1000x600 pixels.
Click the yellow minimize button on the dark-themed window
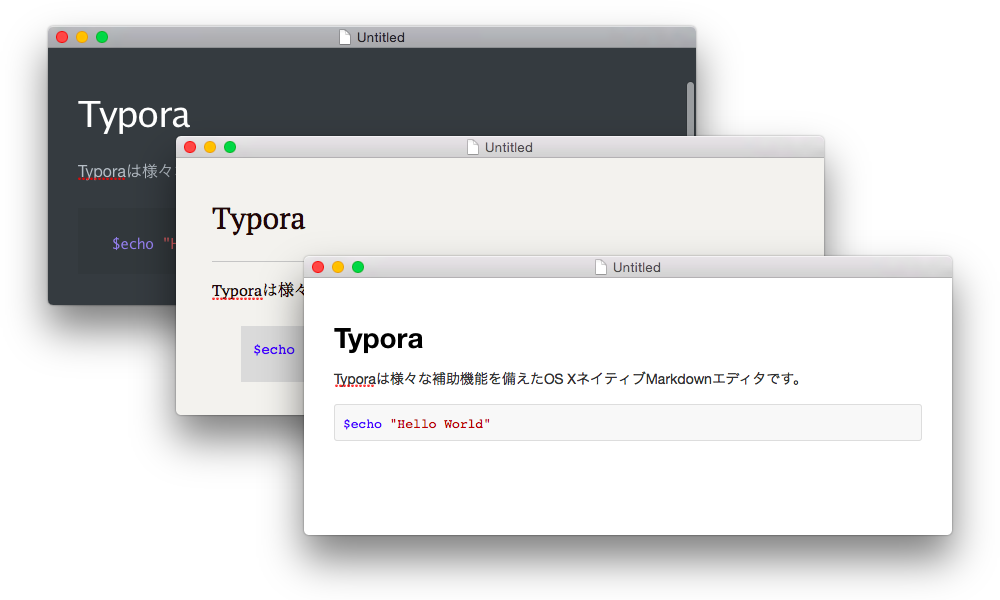(x=81, y=36)
